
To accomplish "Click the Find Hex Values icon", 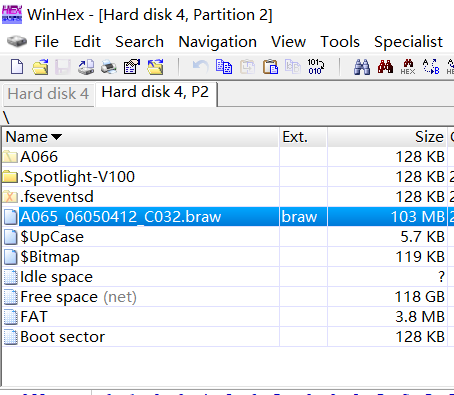I will tap(408, 67).
